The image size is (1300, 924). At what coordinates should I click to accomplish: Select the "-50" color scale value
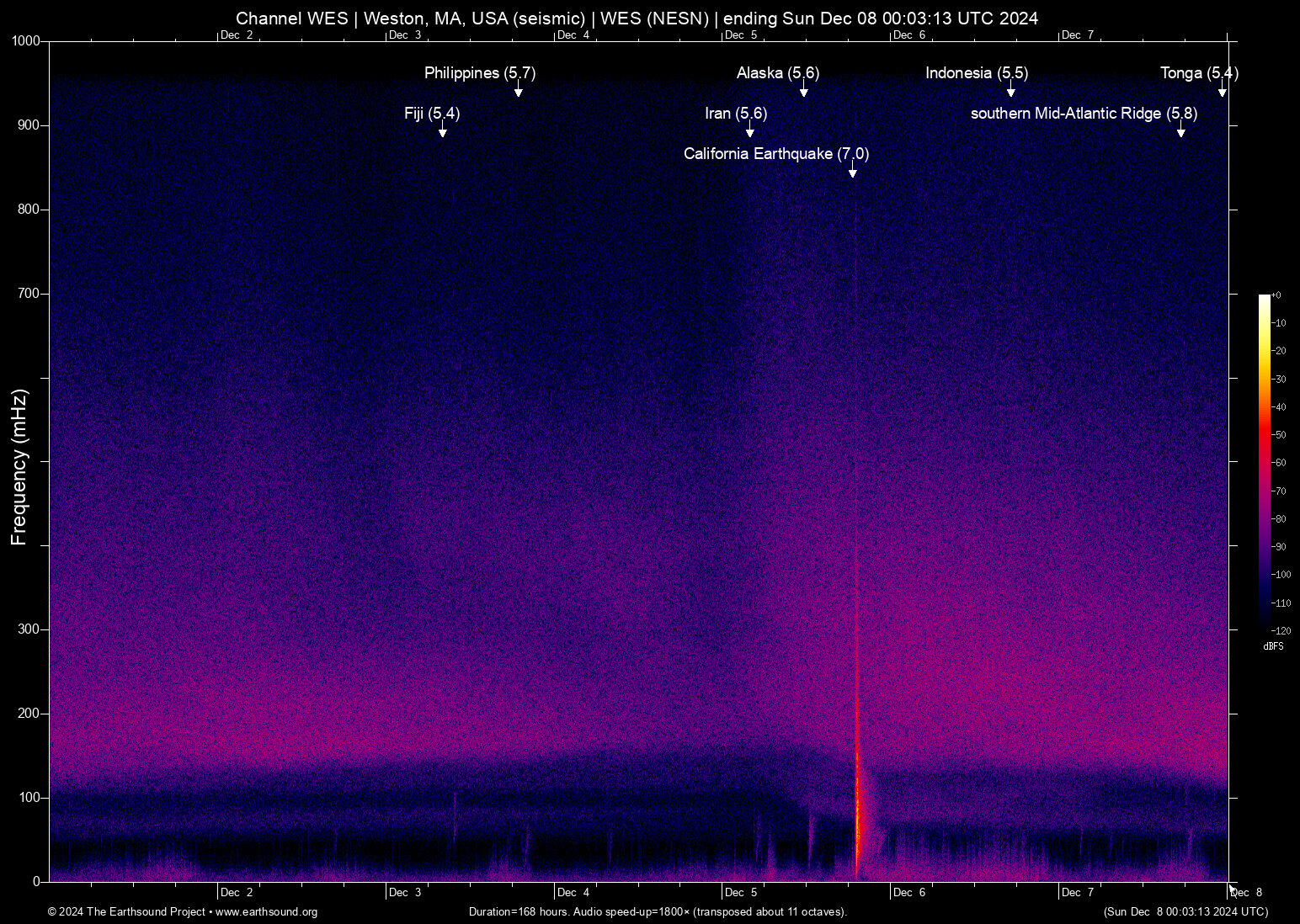point(1279,435)
